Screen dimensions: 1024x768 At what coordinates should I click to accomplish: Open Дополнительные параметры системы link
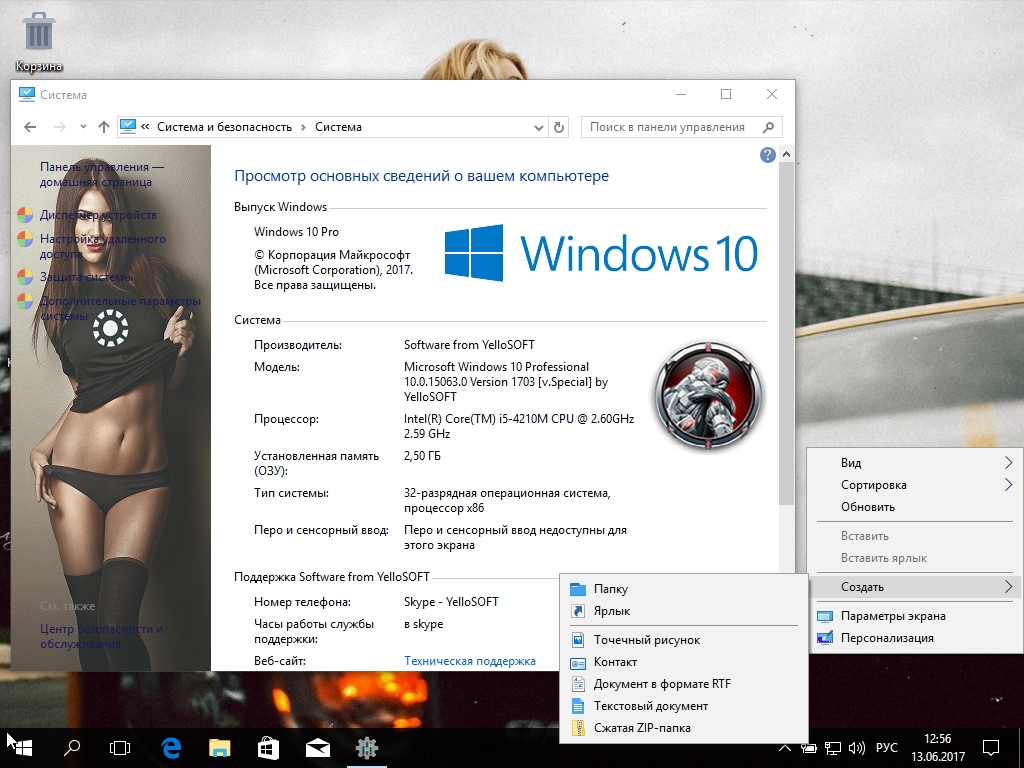coord(120,308)
